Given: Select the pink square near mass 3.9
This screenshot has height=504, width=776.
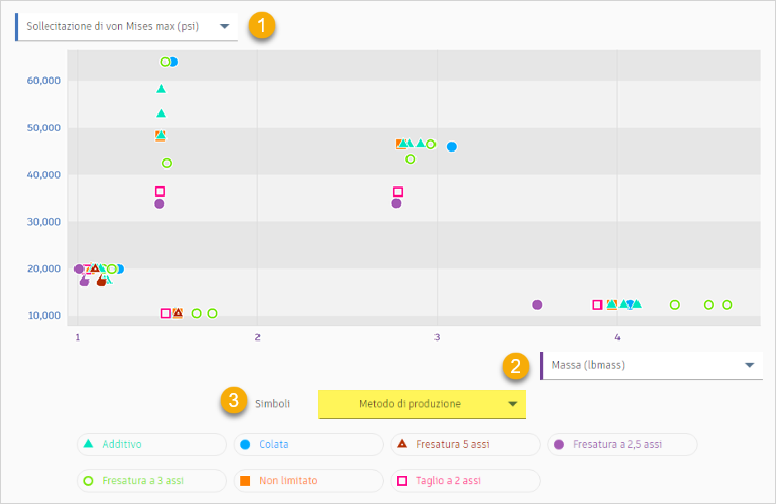Looking at the screenshot, I should coord(597,305).
